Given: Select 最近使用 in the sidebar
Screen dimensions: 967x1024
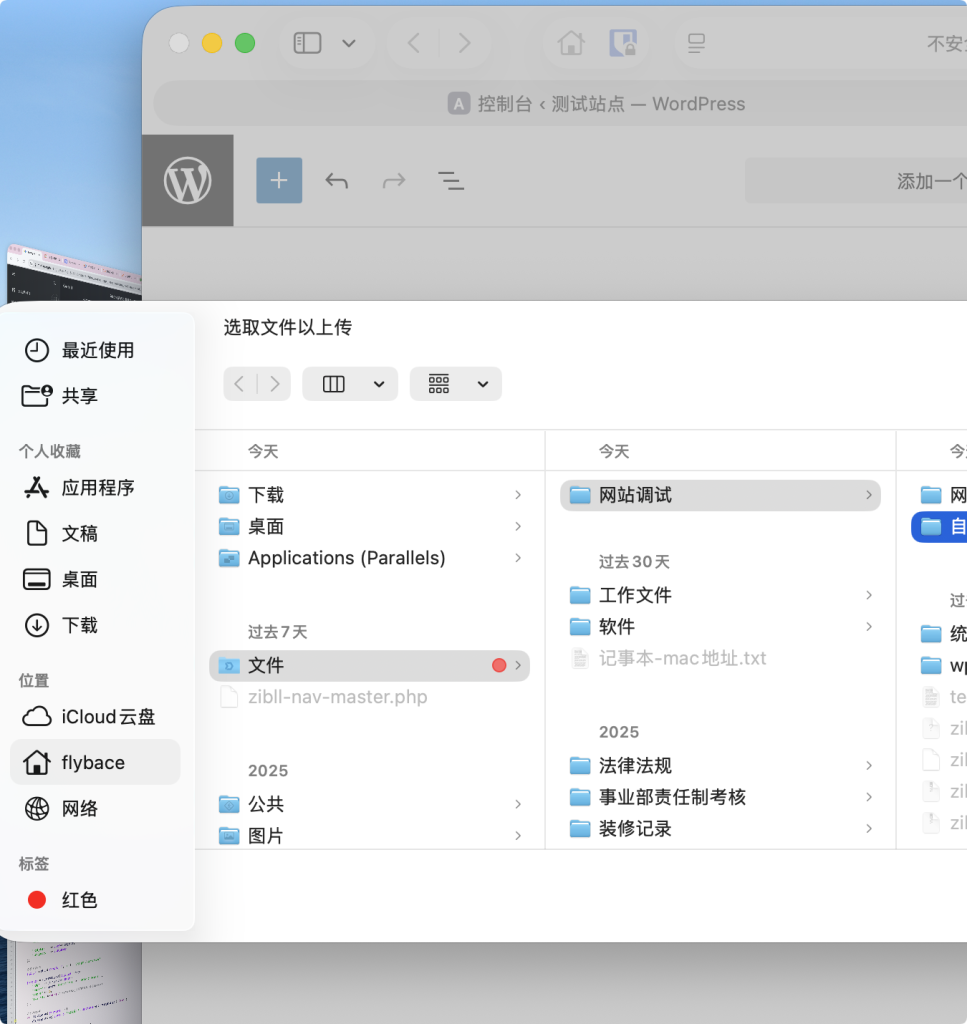Looking at the screenshot, I should point(97,350).
